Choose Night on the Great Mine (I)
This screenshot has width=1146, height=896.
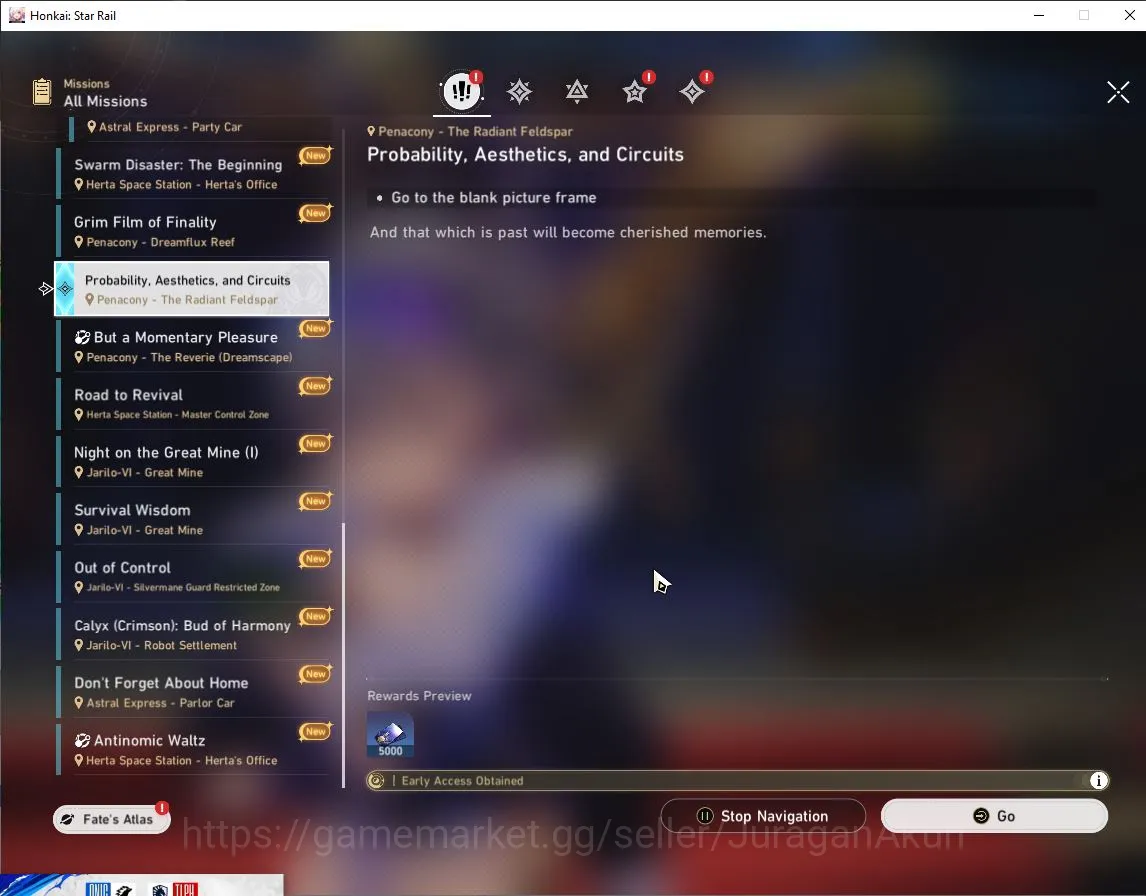click(x=193, y=461)
